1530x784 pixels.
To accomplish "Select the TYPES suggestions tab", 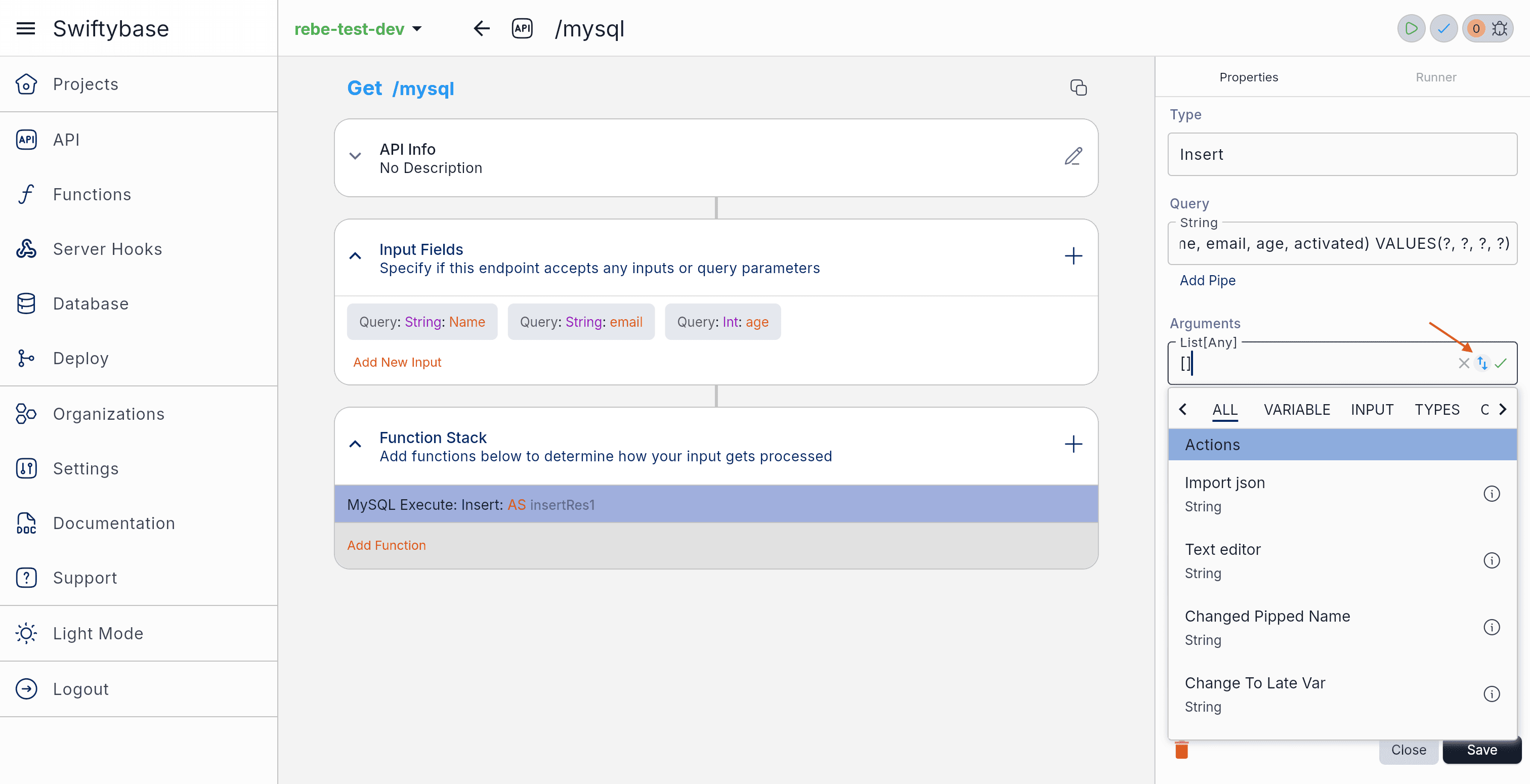I will (1437, 410).
